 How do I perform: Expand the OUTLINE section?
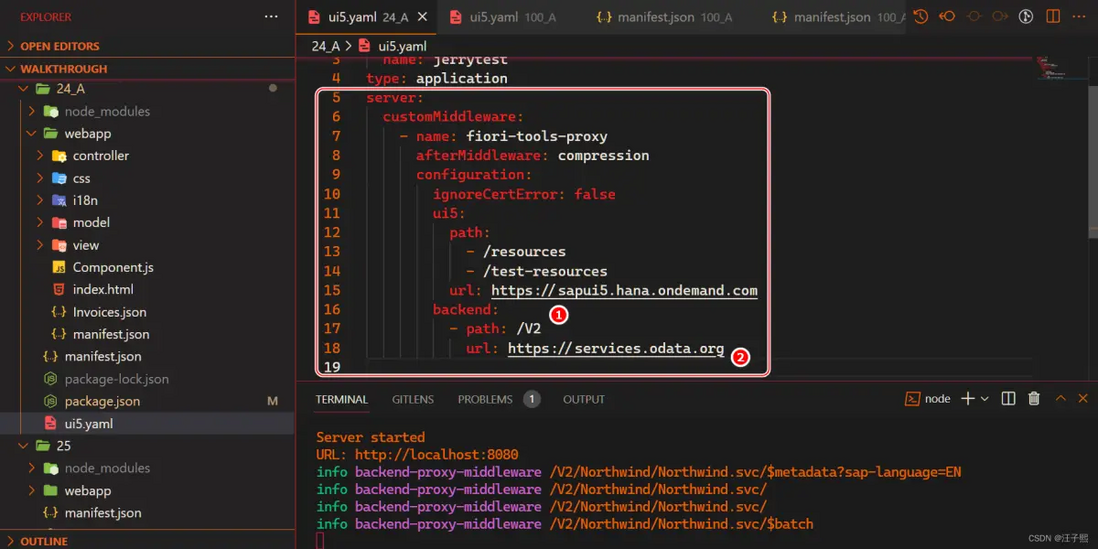43,541
